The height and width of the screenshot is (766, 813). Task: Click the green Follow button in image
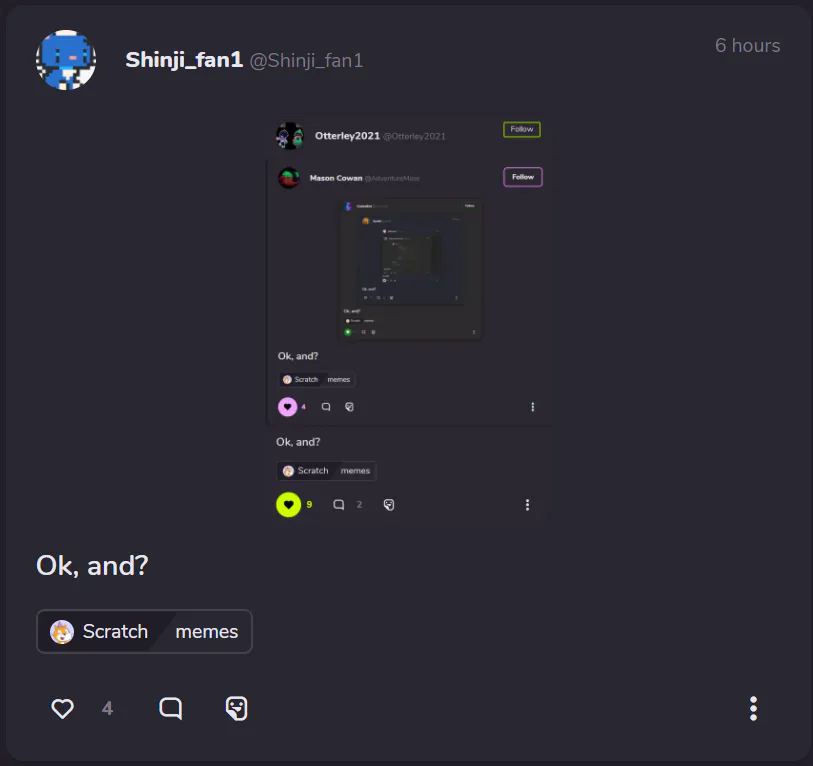tap(522, 129)
